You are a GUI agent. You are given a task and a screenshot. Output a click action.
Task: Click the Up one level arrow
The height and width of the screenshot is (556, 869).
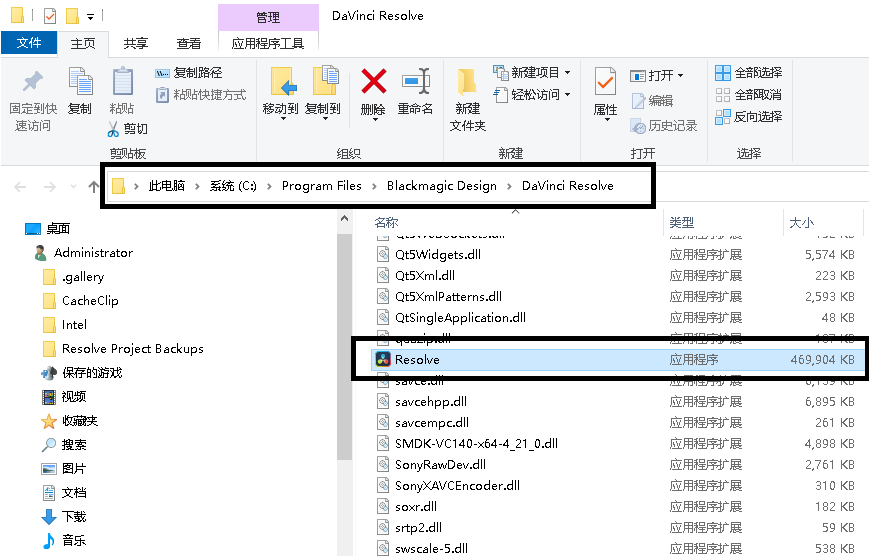(x=93, y=187)
